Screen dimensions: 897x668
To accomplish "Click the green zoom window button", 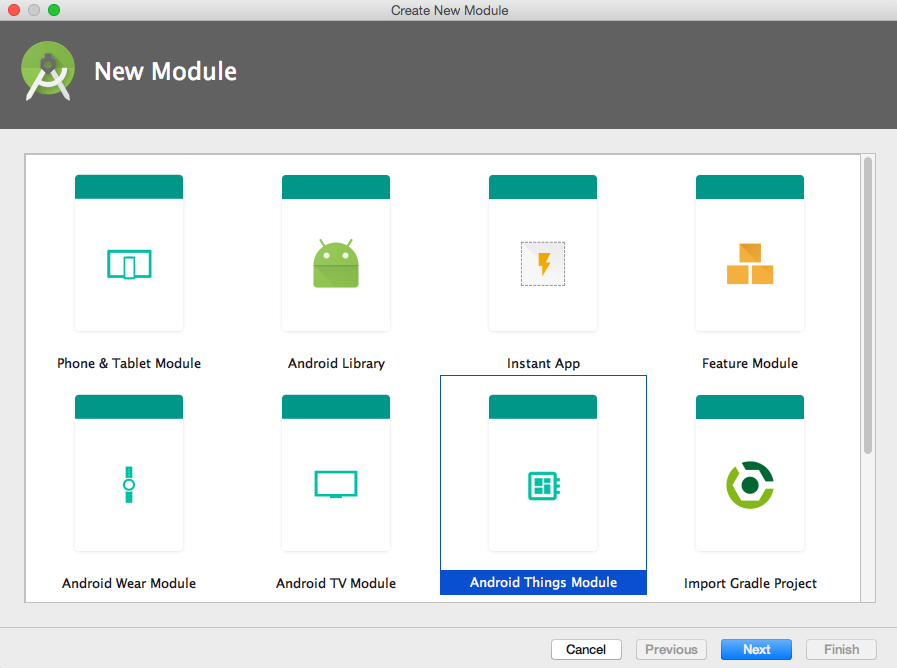I will pyautogui.click(x=54, y=10).
